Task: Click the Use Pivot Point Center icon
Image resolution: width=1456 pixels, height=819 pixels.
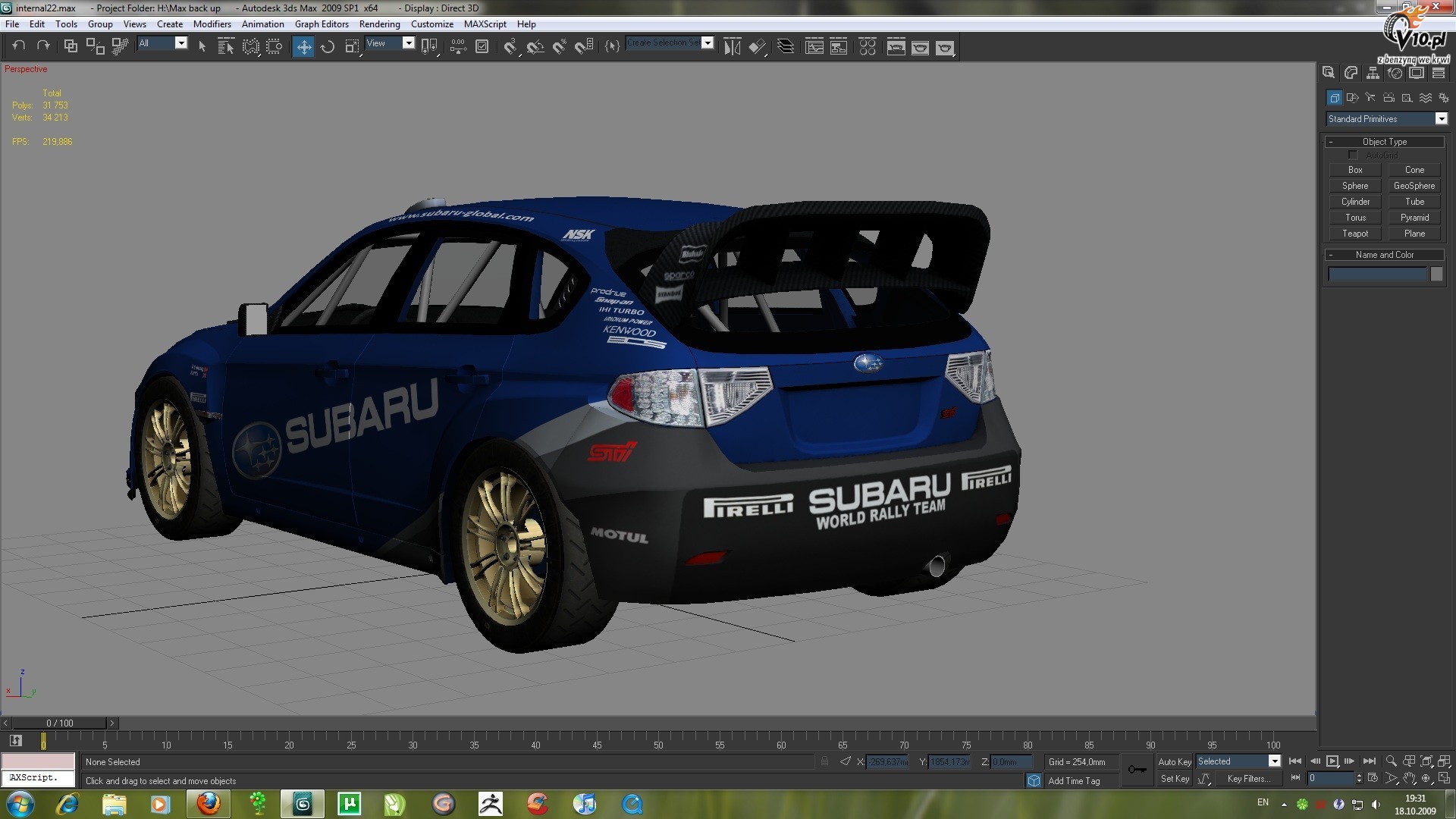Action: pyautogui.click(x=429, y=46)
